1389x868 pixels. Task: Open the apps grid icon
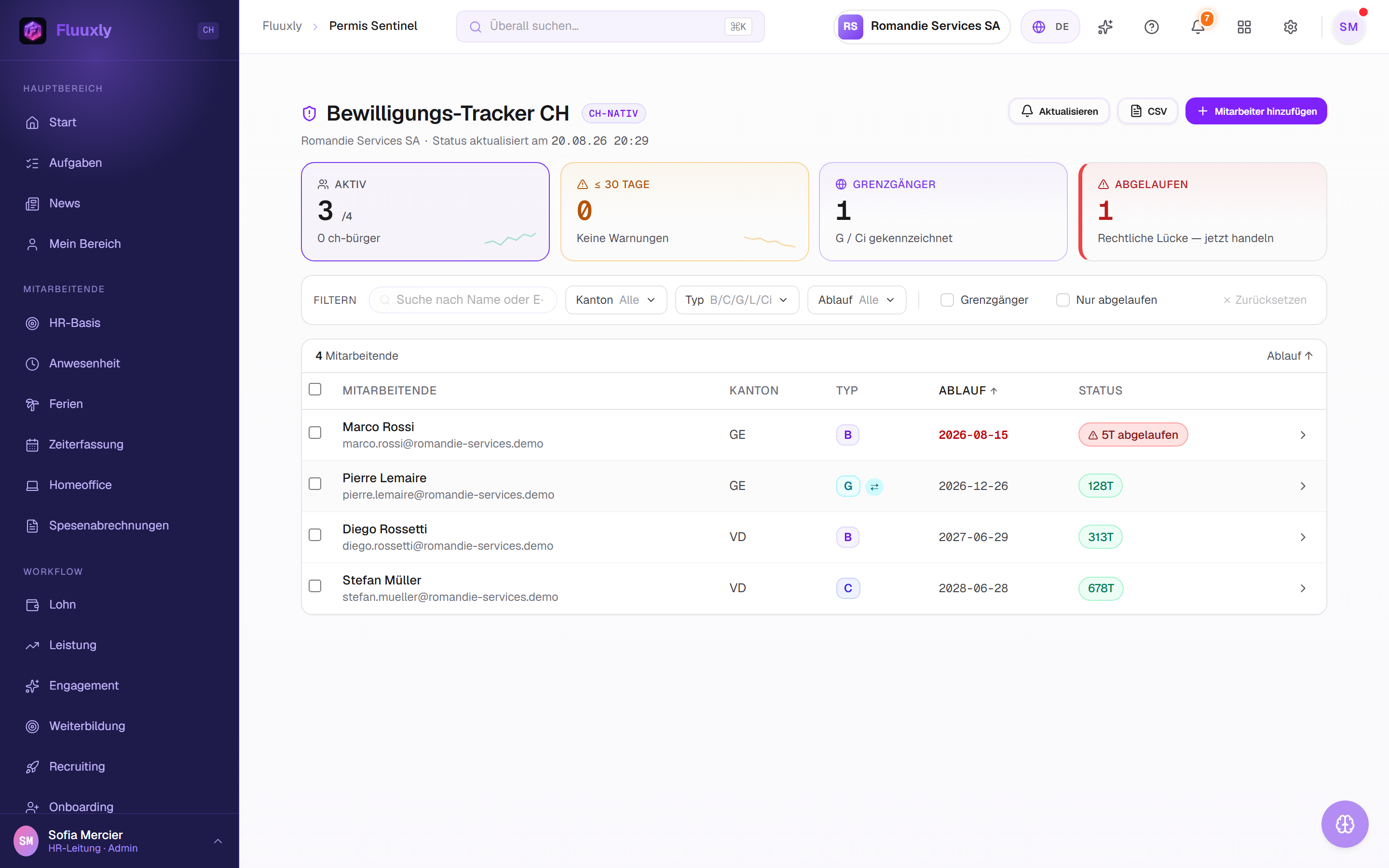click(x=1244, y=27)
